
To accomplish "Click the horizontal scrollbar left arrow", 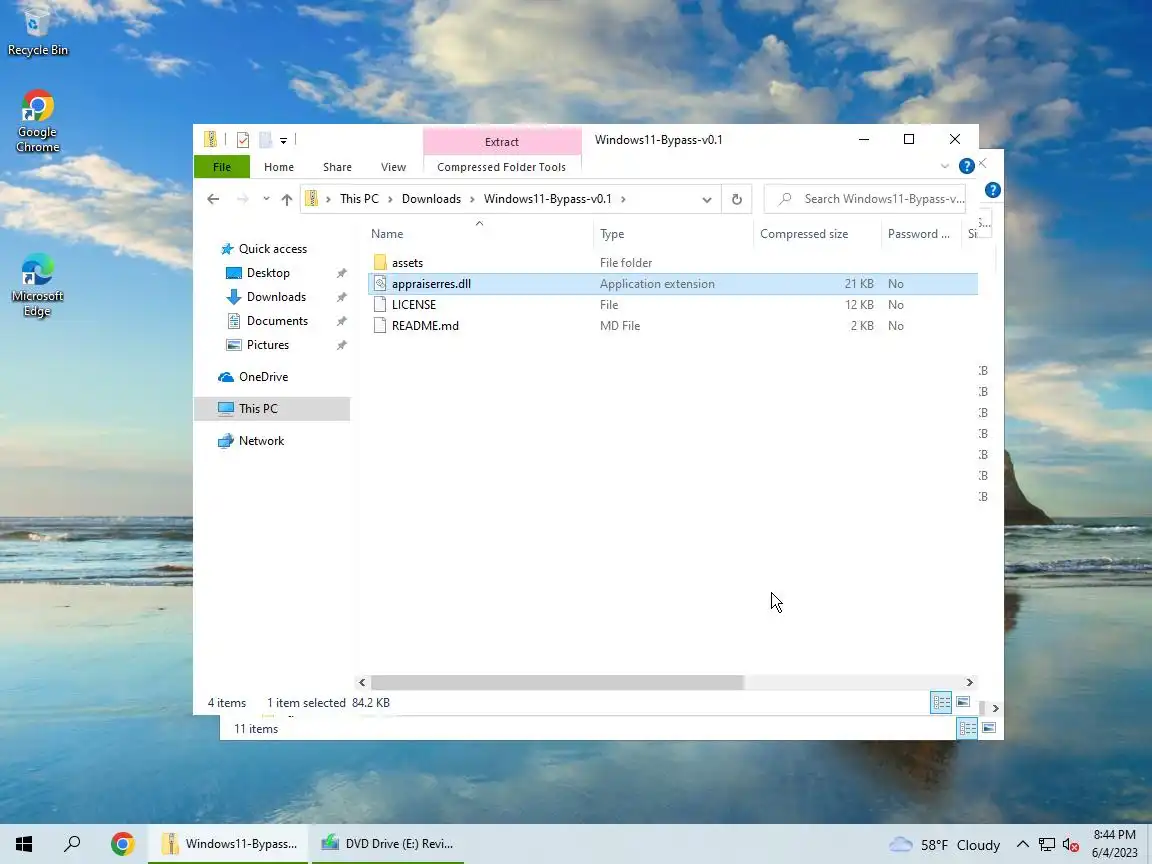I will (361, 683).
